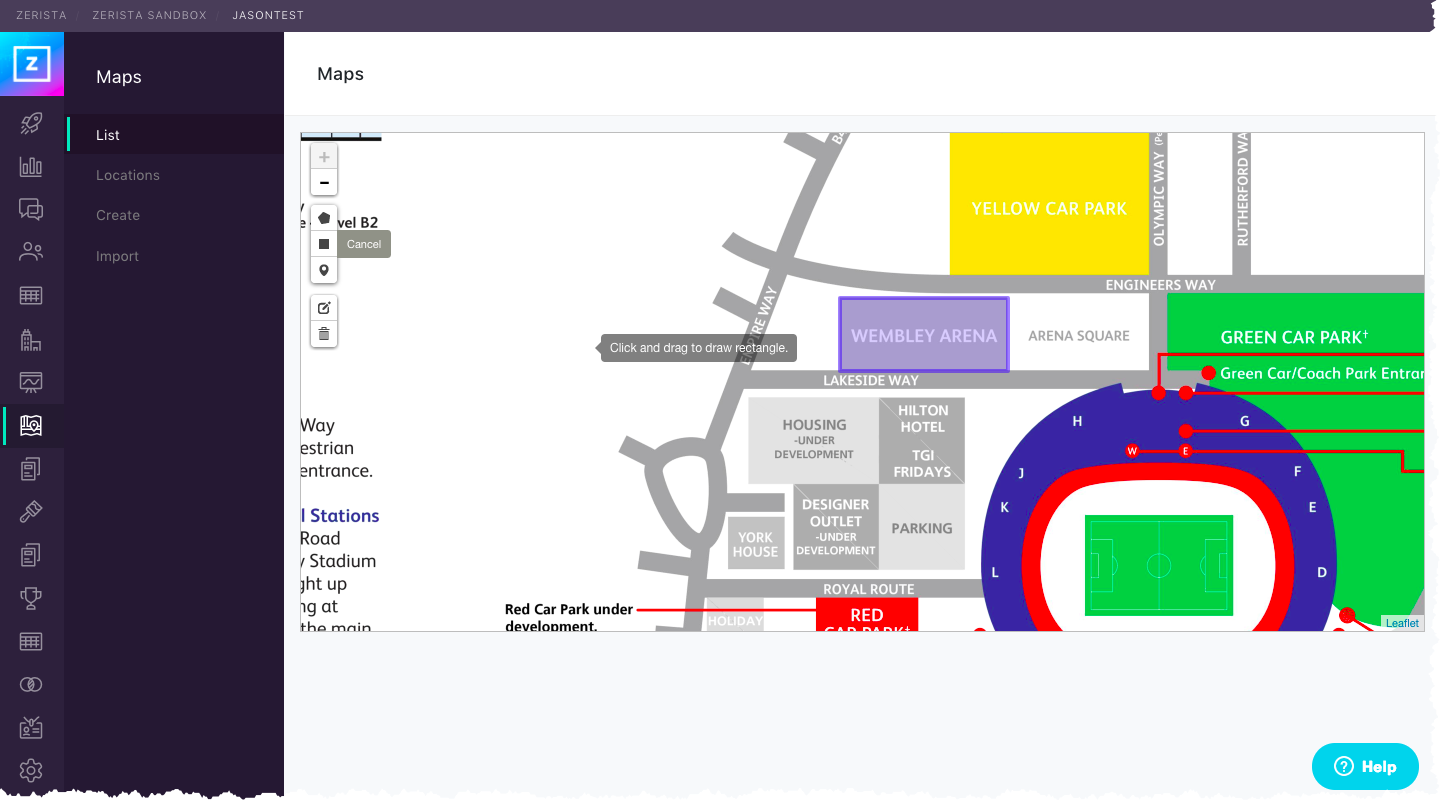The height and width of the screenshot is (800, 1440).
Task: Open the people attendees icon
Action: click(31, 252)
